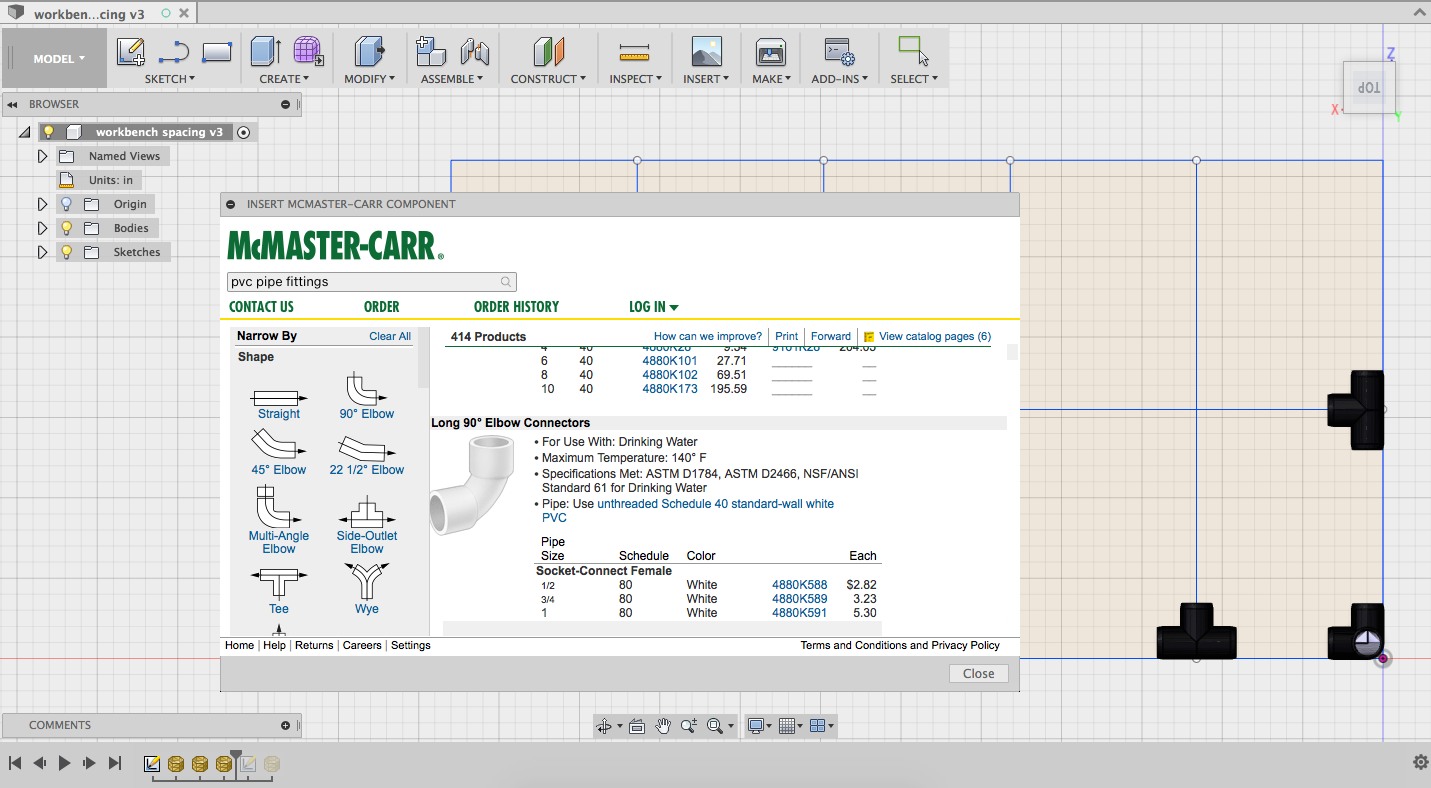
Task: Click the pvc pipe fittings search field
Action: coord(362,282)
